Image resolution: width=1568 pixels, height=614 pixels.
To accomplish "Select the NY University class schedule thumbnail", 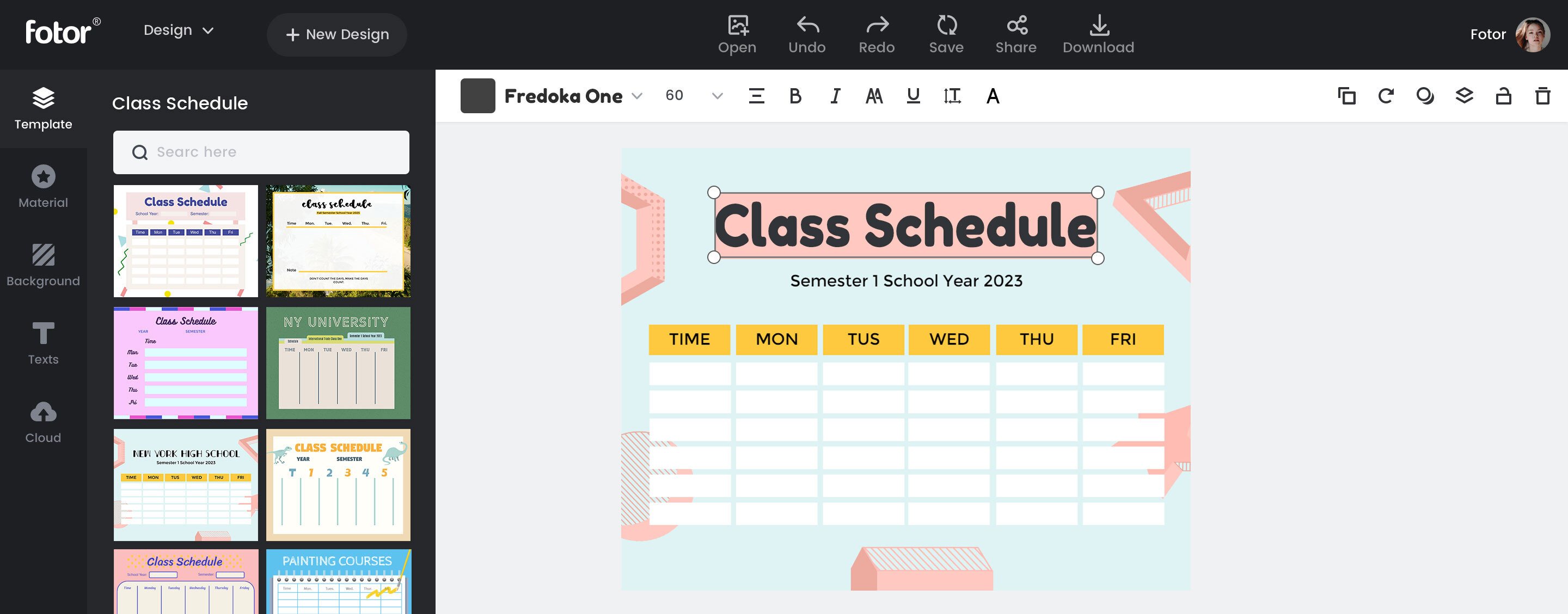I will click(338, 362).
